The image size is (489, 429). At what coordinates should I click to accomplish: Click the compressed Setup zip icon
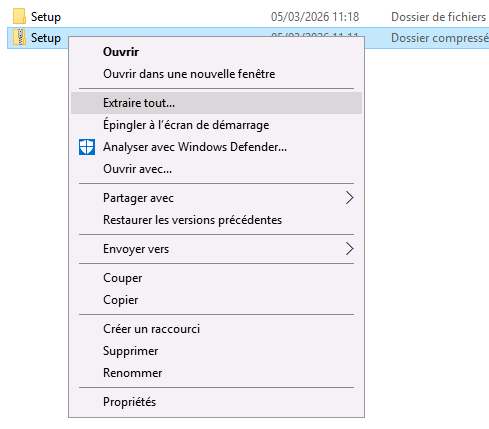pyautogui.click(x=19, y=37)
